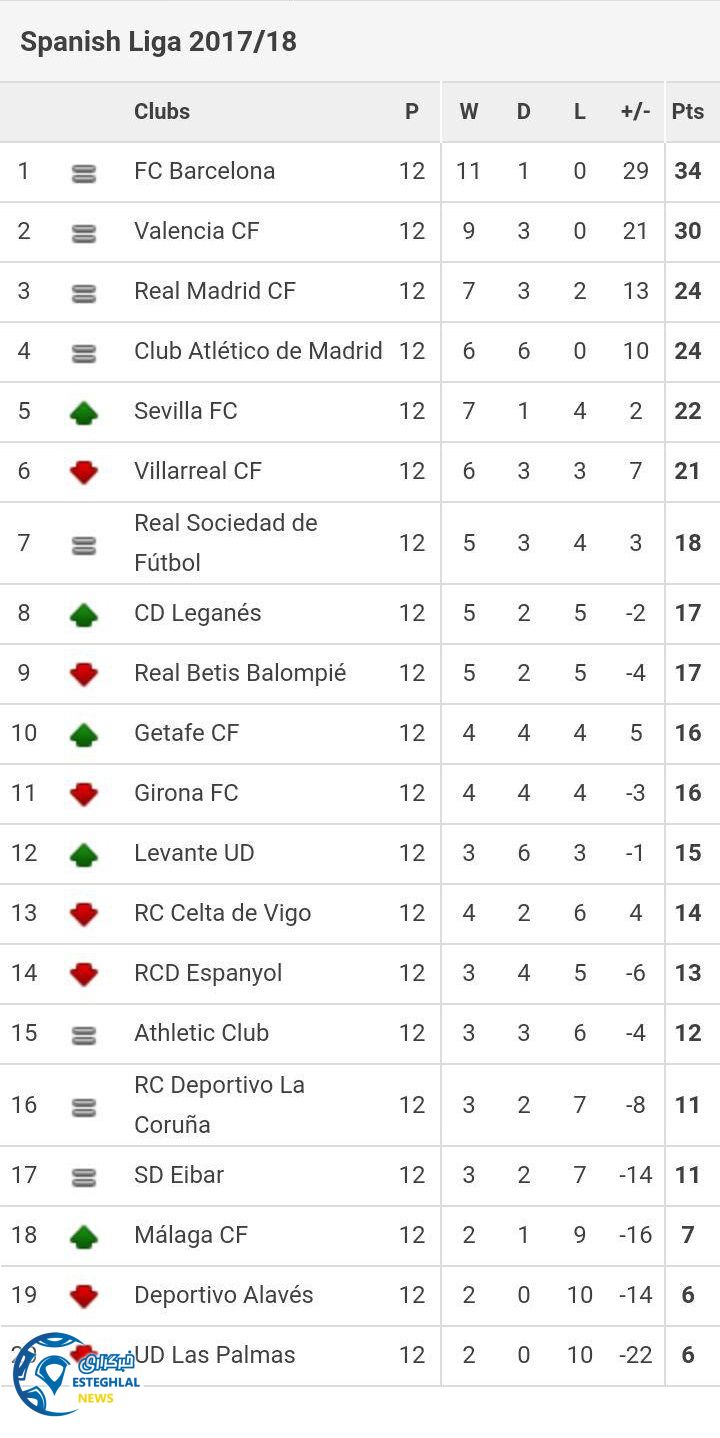Click the Clubs column header

pyautogui.click(x=162, y=111)
